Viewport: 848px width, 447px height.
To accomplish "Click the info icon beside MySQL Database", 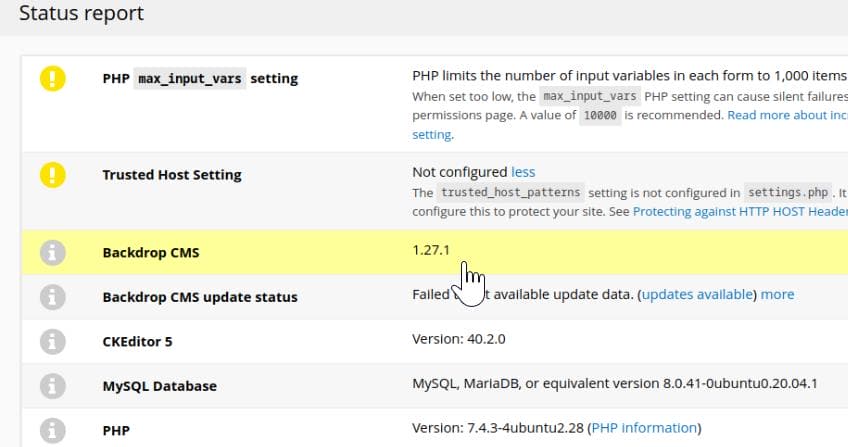I will (x=52, y=386).
